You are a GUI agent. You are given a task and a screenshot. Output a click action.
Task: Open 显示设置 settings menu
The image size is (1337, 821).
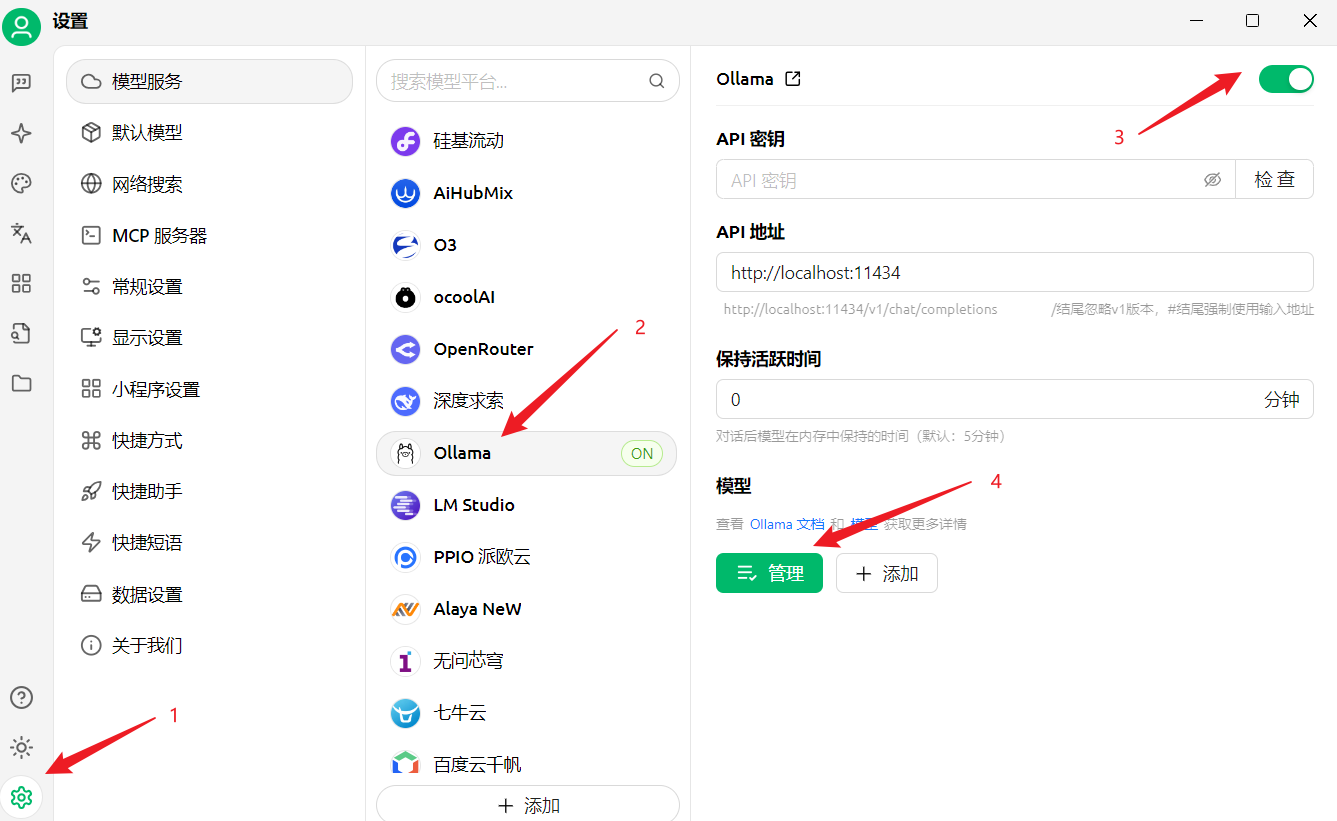(x=210, y=338)
